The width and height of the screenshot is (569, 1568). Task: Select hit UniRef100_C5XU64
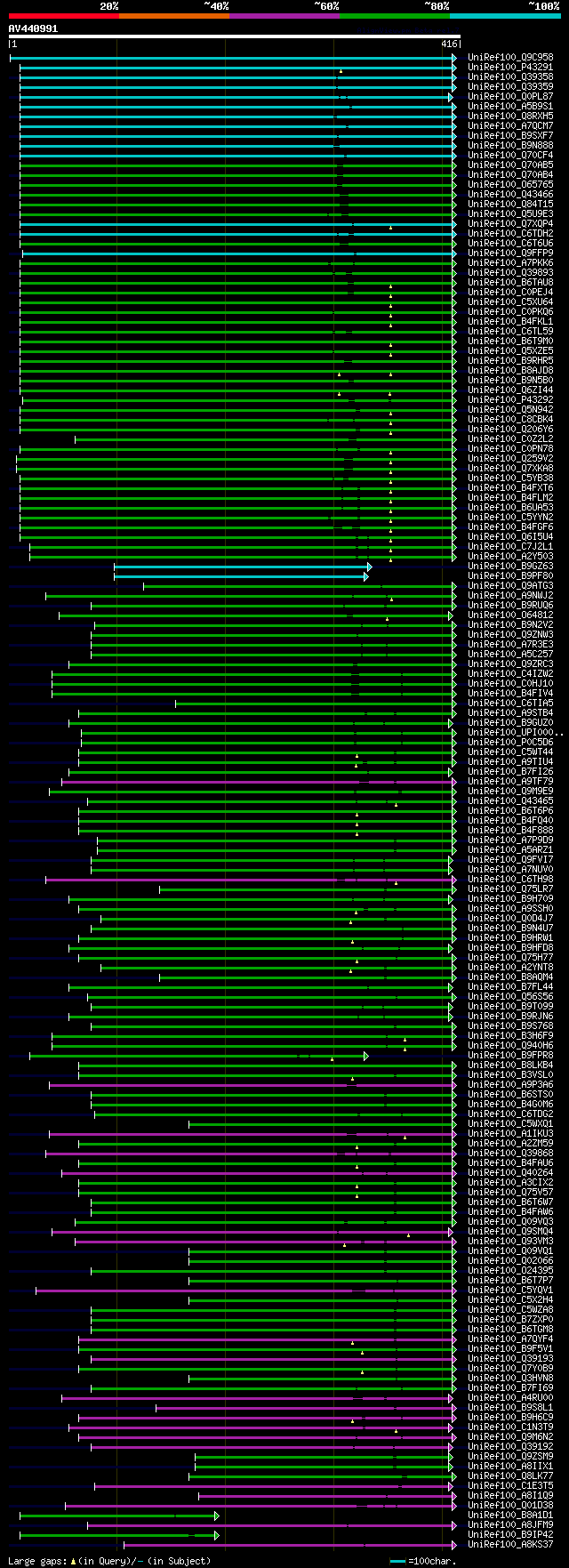510,302
